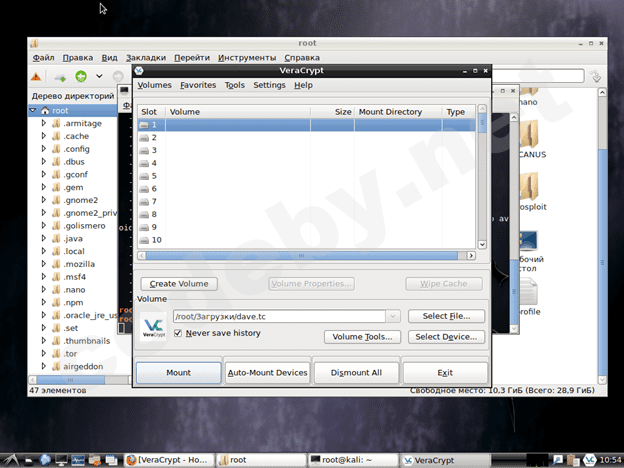Click the Mount button
The width and height of the screenshot is (624, 468).
pos(179,373)
